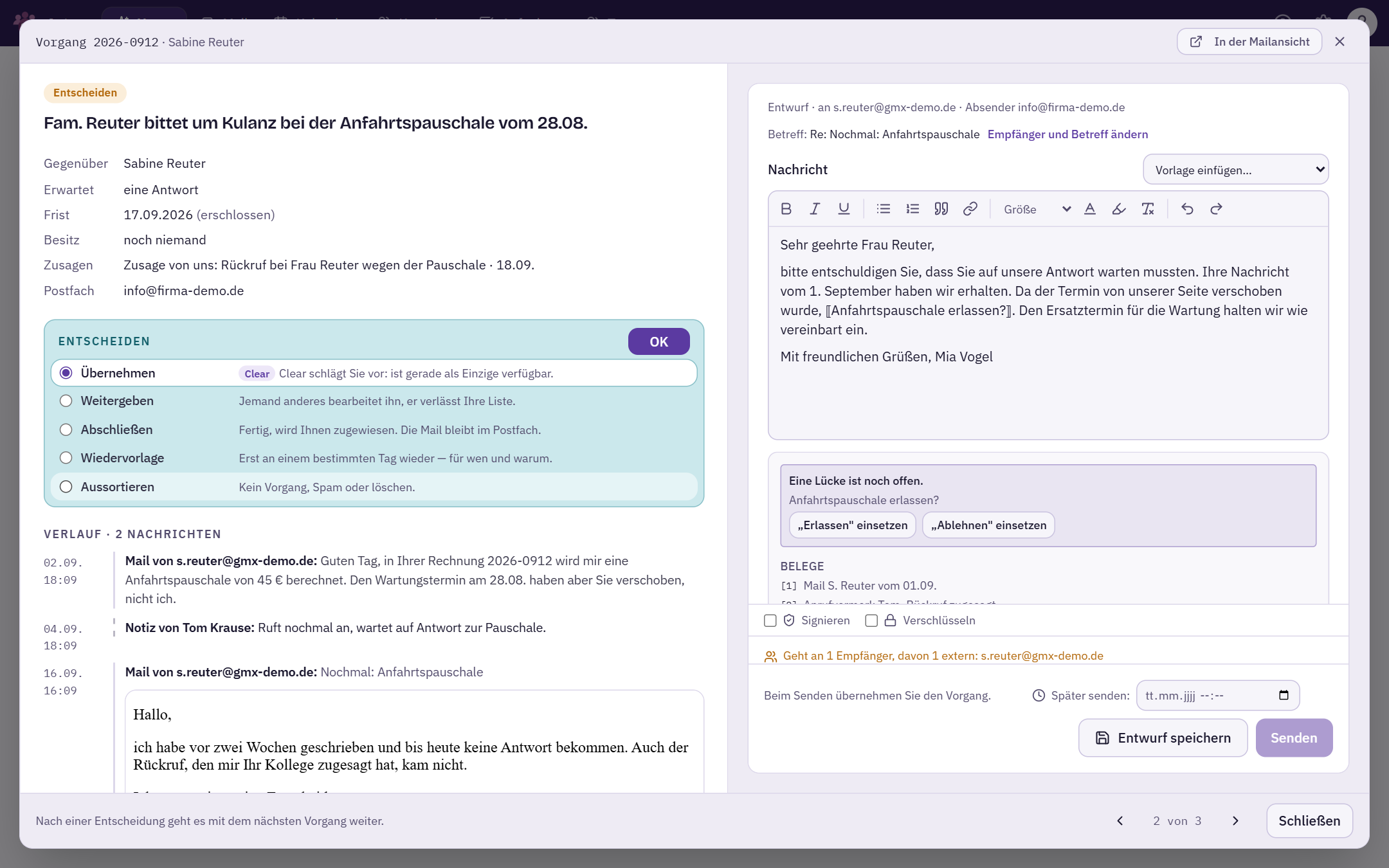Click the Clear suggestion badge
Viewport: 1389px width, 868px height.
coord(257,374)
